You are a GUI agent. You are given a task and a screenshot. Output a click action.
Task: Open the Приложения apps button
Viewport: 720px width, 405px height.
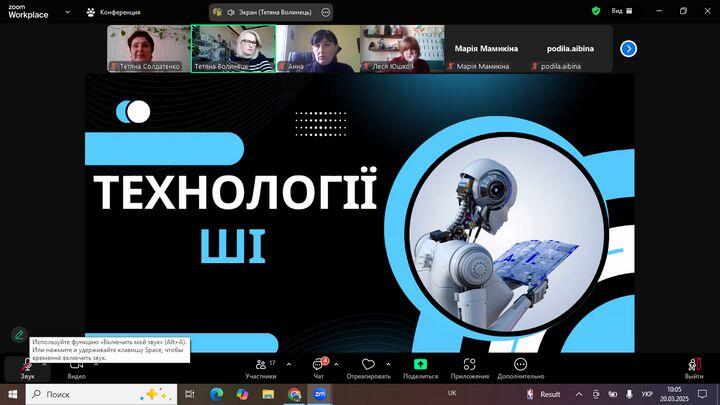[x=469, y=369]
